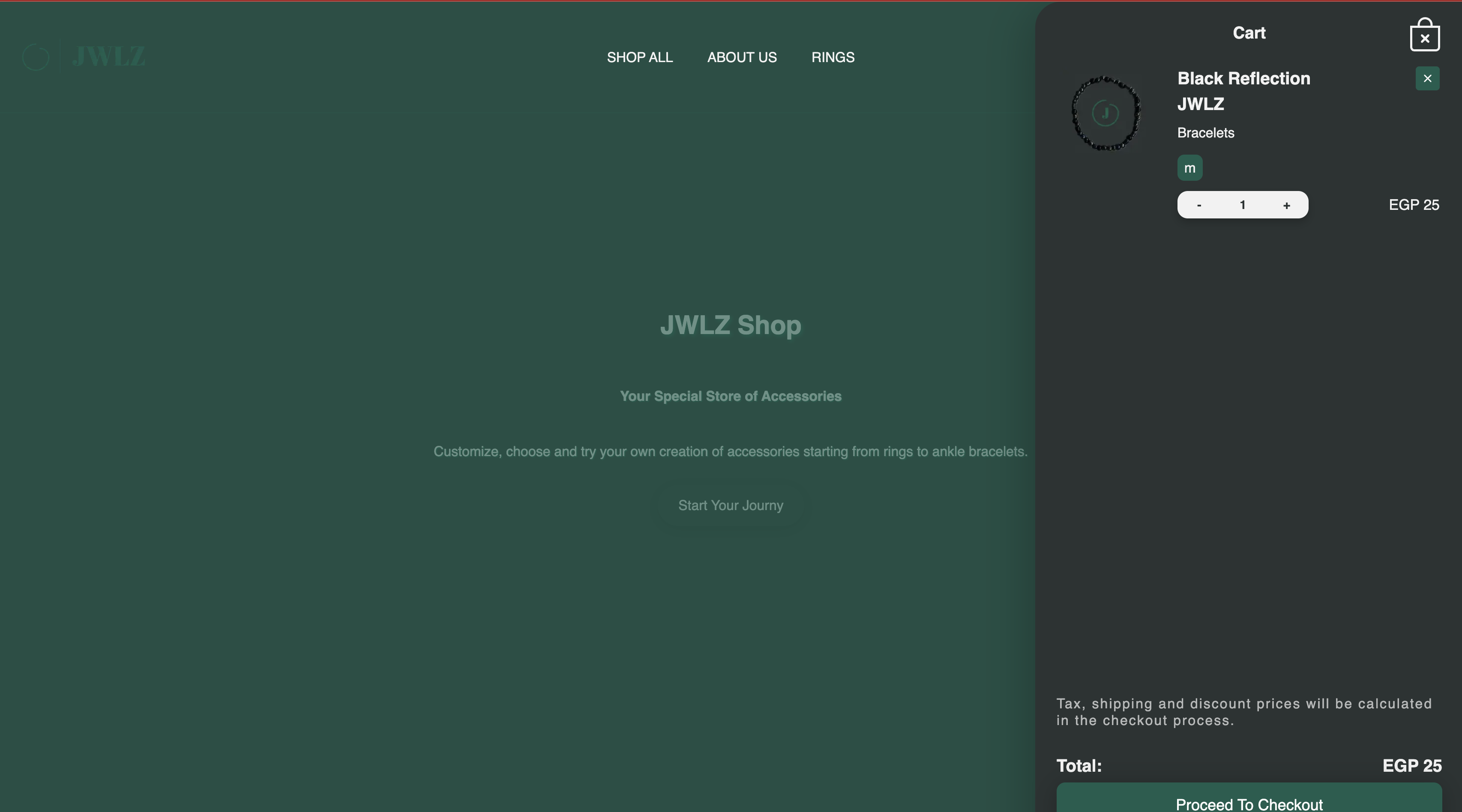Close the cart with the bag icon
The image size is (1462, 812).
(1425, 35)
